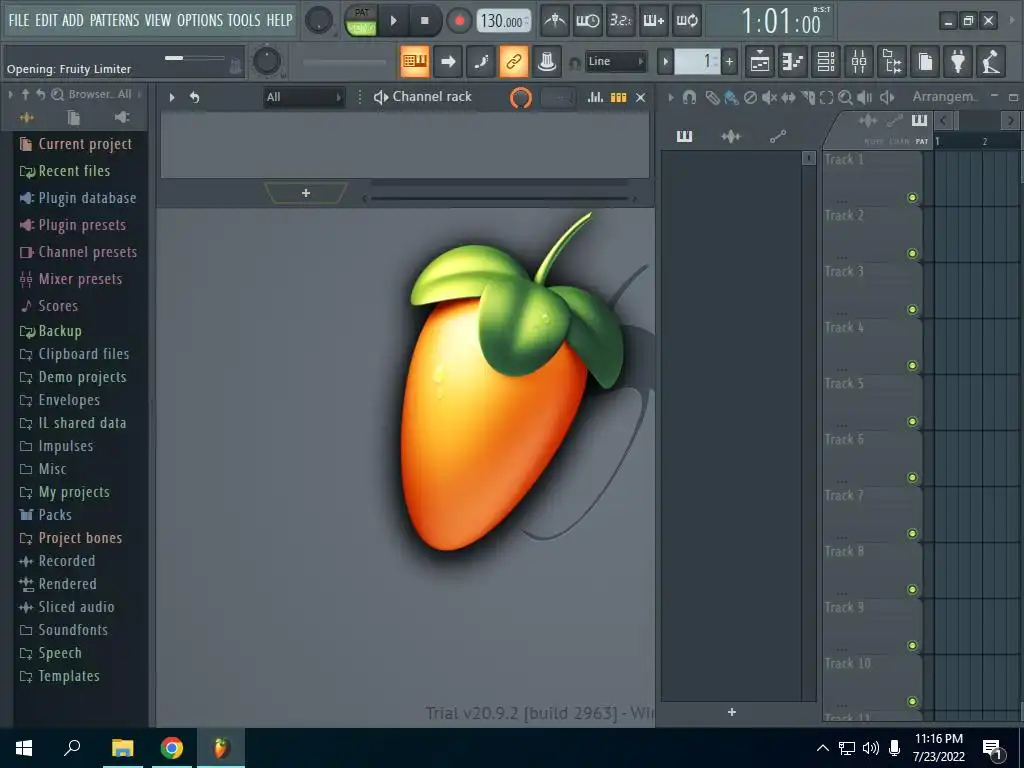Toggle step editing footsteps button
The height and width of the screenshot is (768, 1024).
pos(481,61)
